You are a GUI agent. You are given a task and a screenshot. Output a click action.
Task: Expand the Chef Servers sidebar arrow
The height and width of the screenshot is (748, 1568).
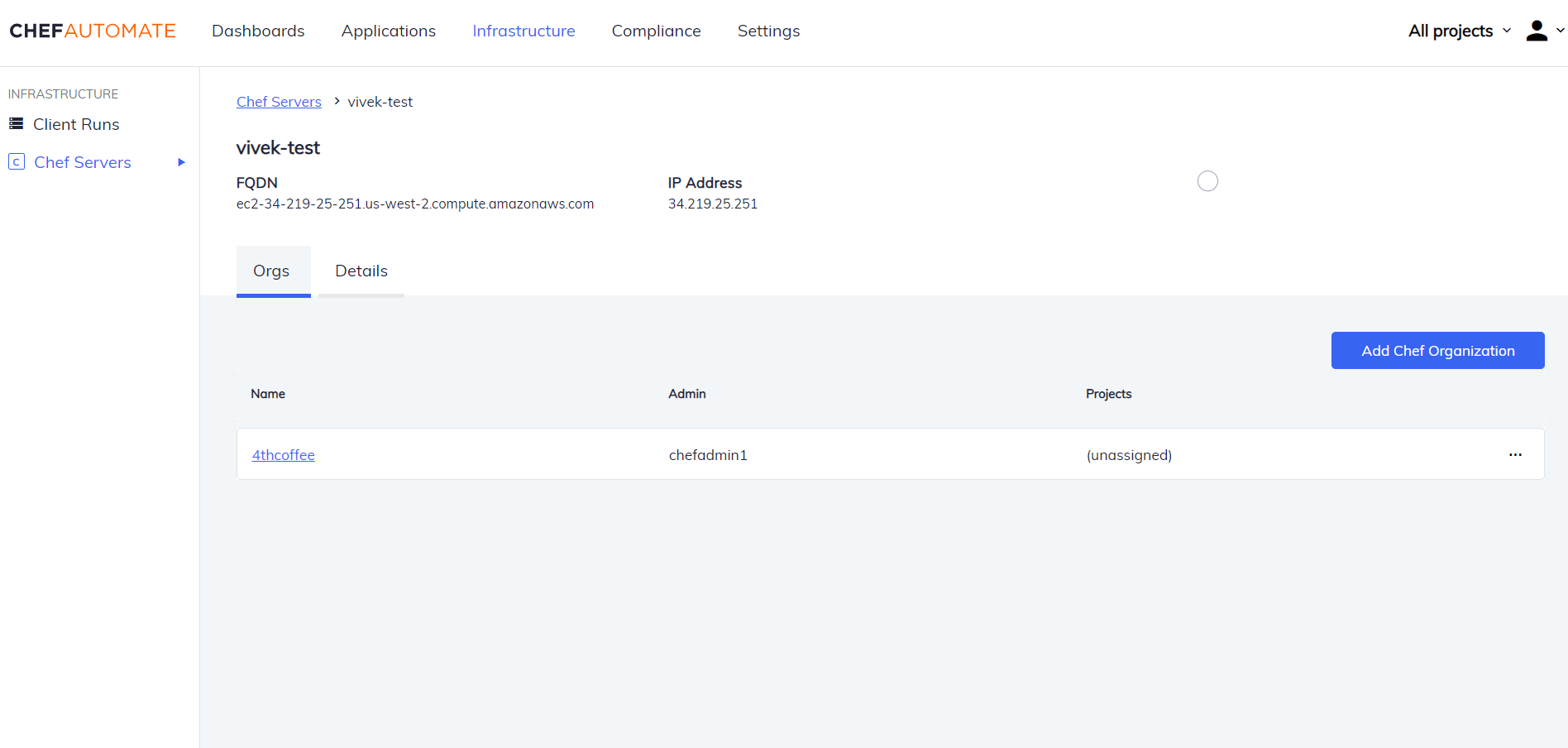pyautogui.click(x=181, y=162)
